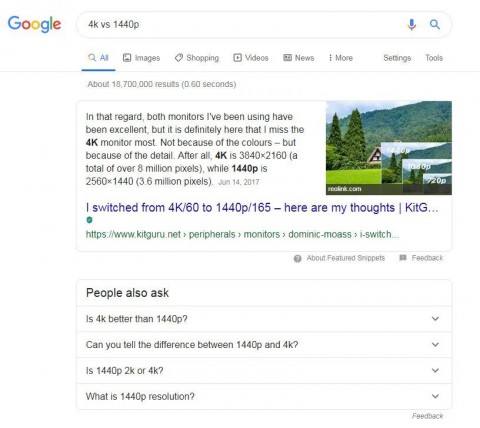Click the feedback flag icon below the snippet
Viewport: 480px width, 428px height.
pos(403,258)
